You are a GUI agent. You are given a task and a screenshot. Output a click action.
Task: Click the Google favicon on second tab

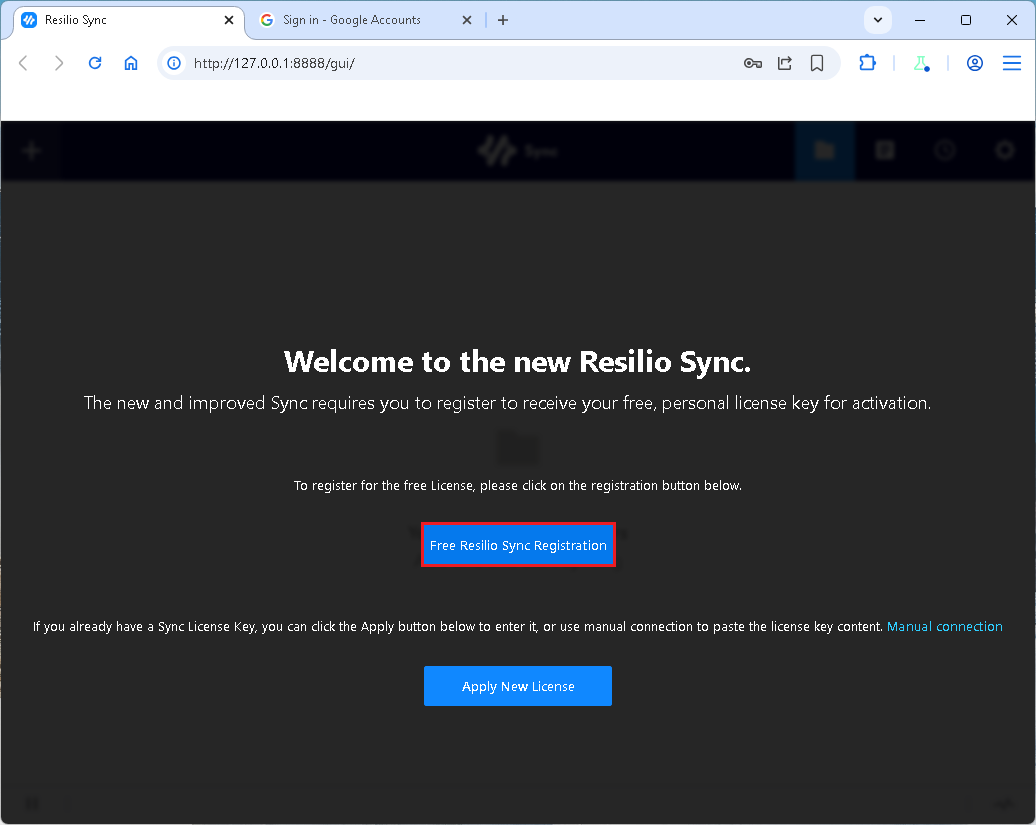(267, 20)
